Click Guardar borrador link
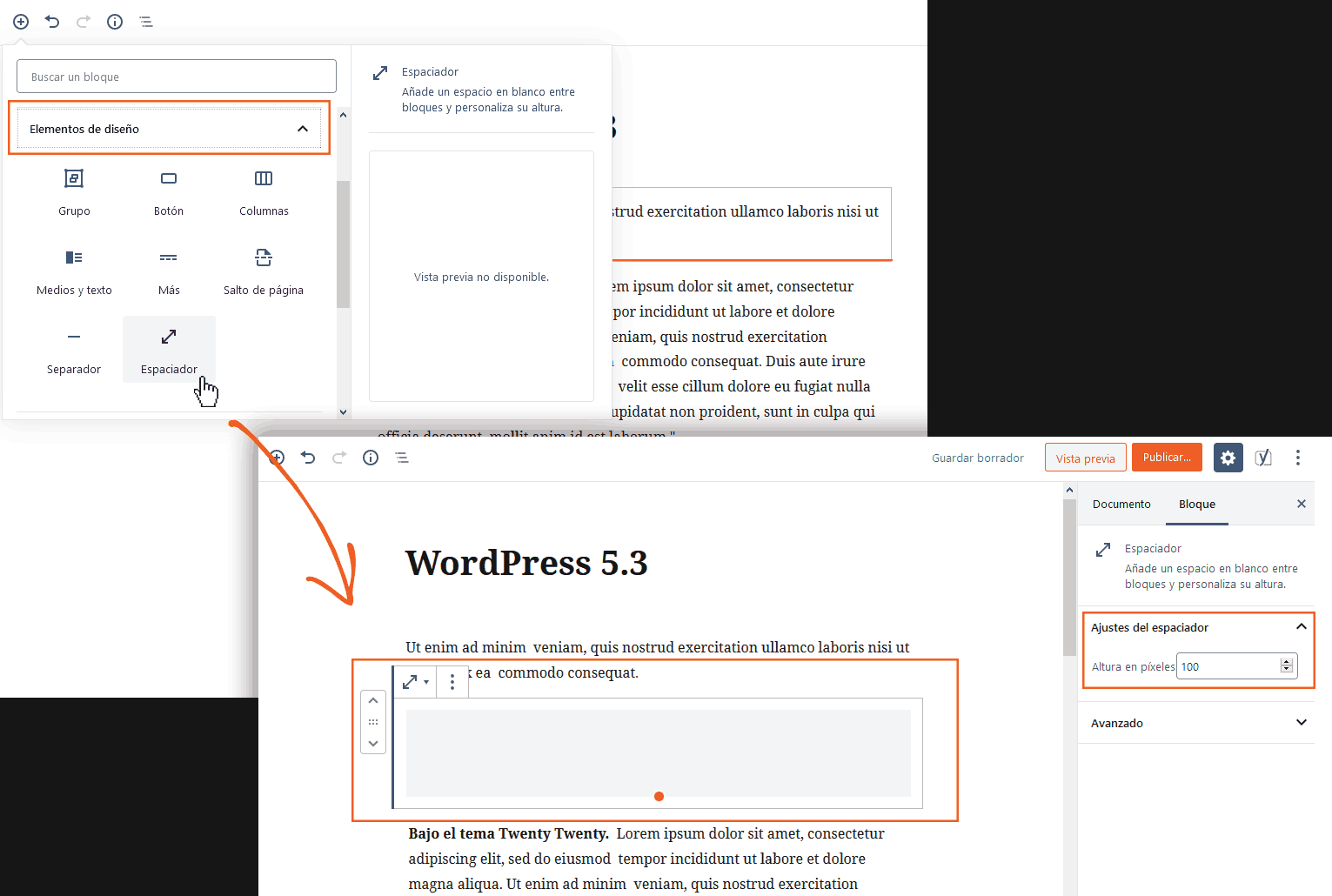The image size is (1332, 896). tap(978, 458)
